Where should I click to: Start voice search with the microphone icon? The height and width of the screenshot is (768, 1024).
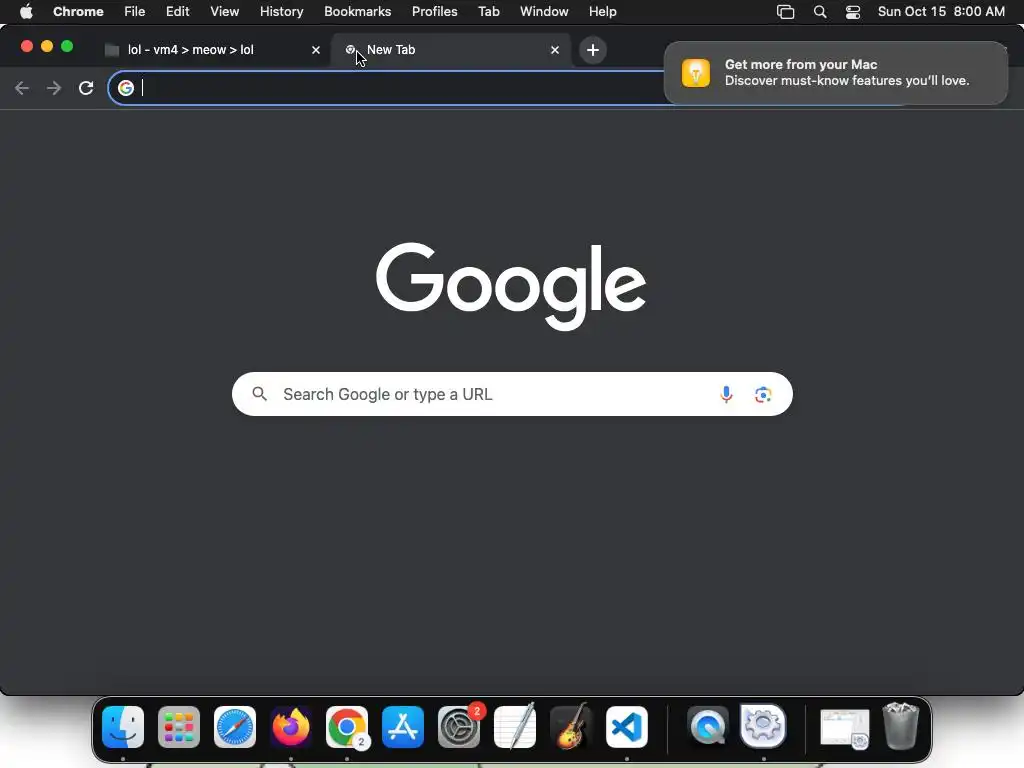coord(726,394)
